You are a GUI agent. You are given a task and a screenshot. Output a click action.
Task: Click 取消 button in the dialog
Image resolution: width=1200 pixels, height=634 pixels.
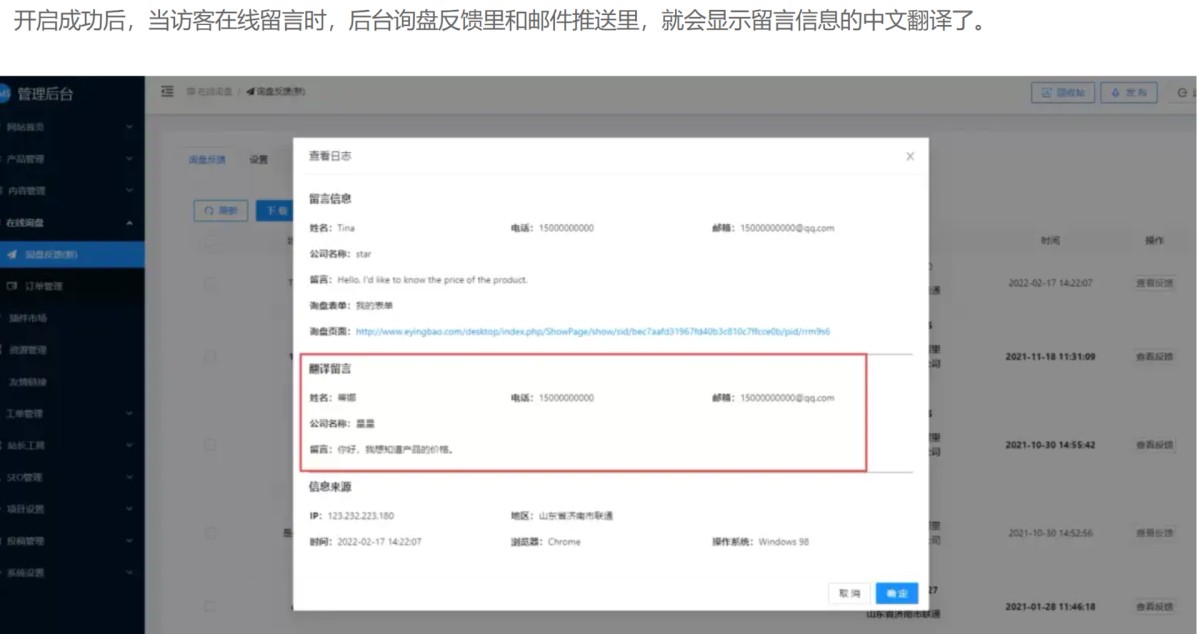coord(849,593)
